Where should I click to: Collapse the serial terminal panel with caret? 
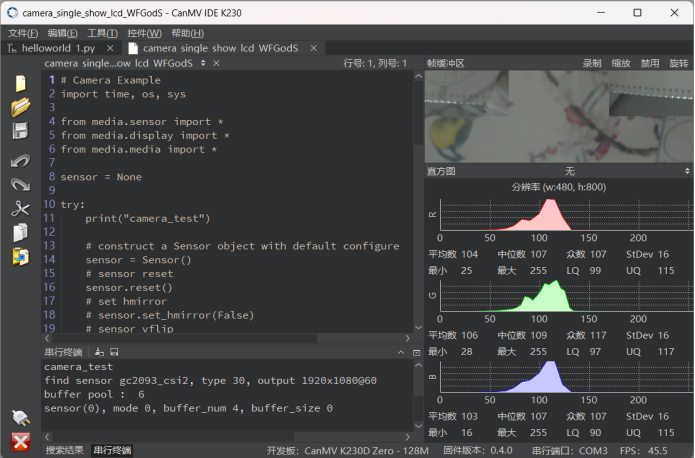click(x=401, y=352)
